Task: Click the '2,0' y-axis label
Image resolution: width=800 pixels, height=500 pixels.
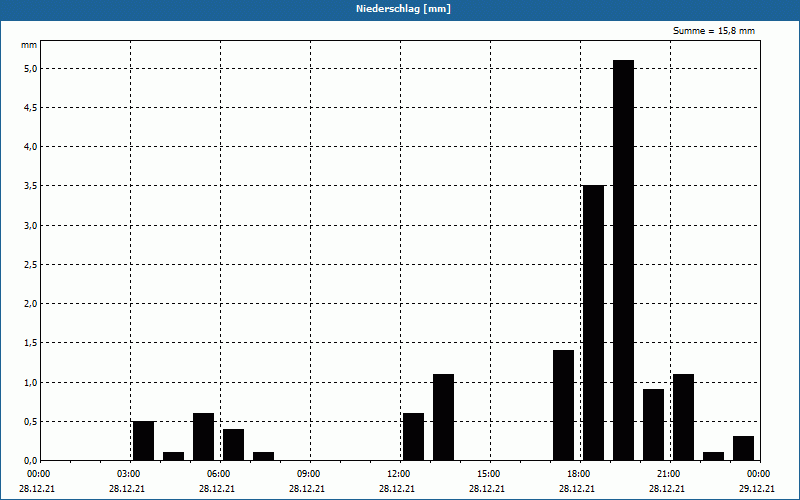Action: (30, 304)
